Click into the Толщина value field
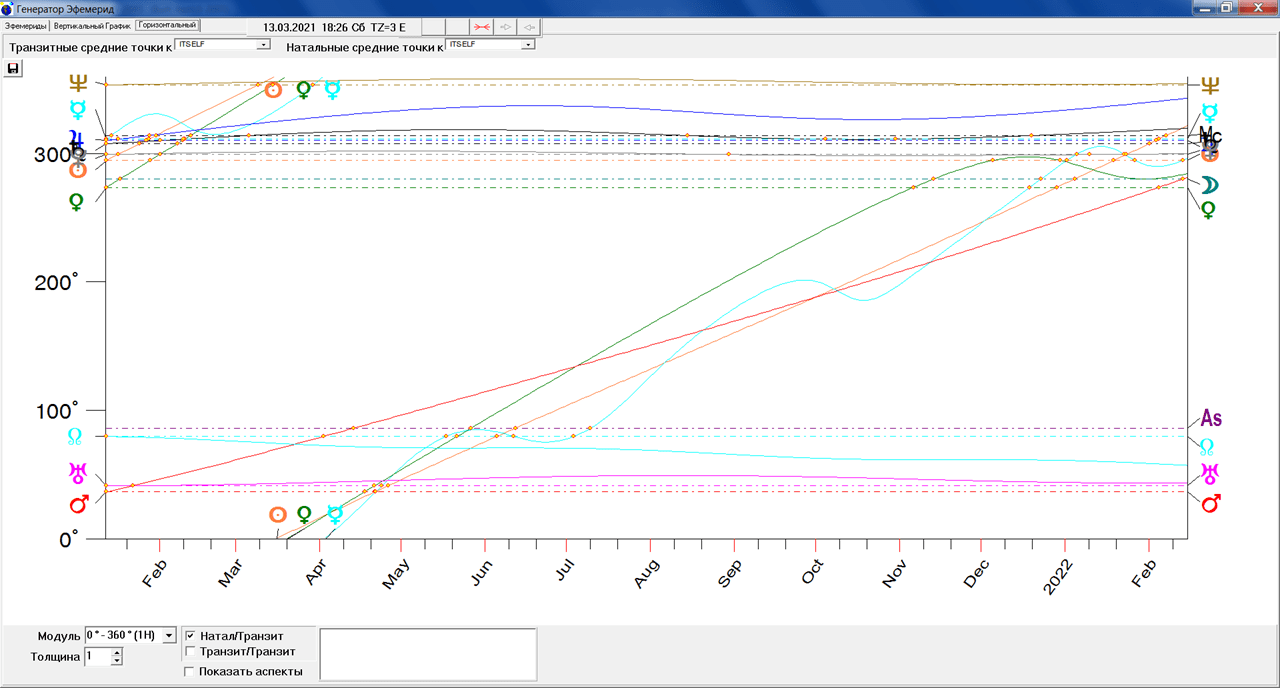The height and width of the screenshot is (688, 1280). click(98, 656)
